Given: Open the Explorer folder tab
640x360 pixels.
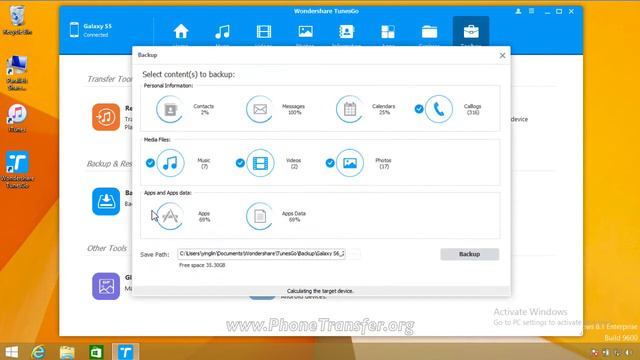Looking at the screenshot, I should [429, 32].
